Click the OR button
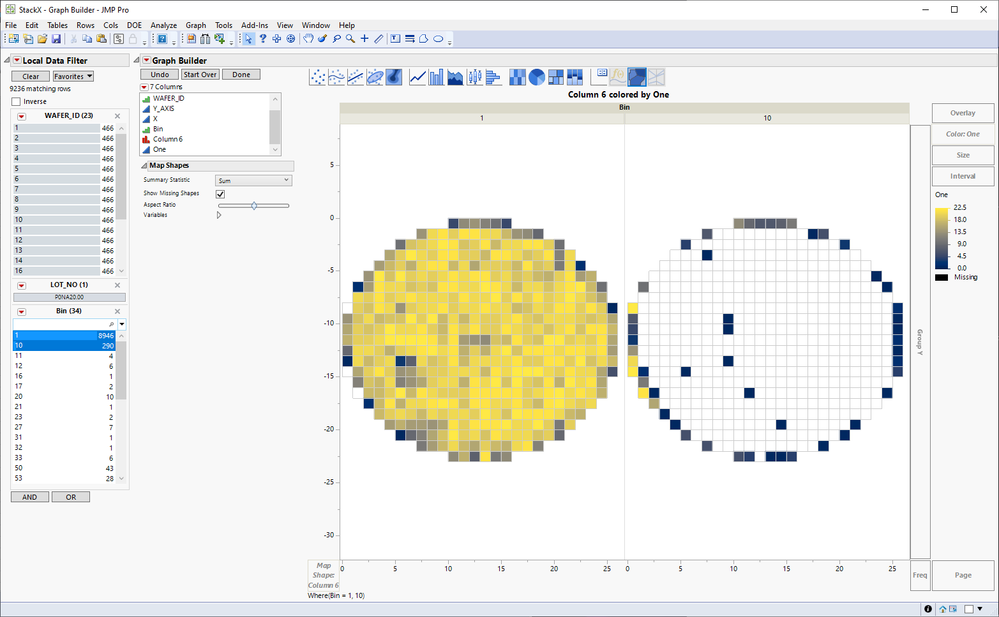This screenshot has height=617, width=999. tap(71, 497)
